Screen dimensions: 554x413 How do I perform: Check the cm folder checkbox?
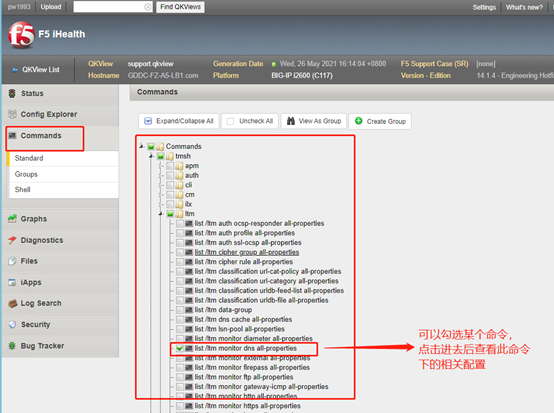[170, 194]
